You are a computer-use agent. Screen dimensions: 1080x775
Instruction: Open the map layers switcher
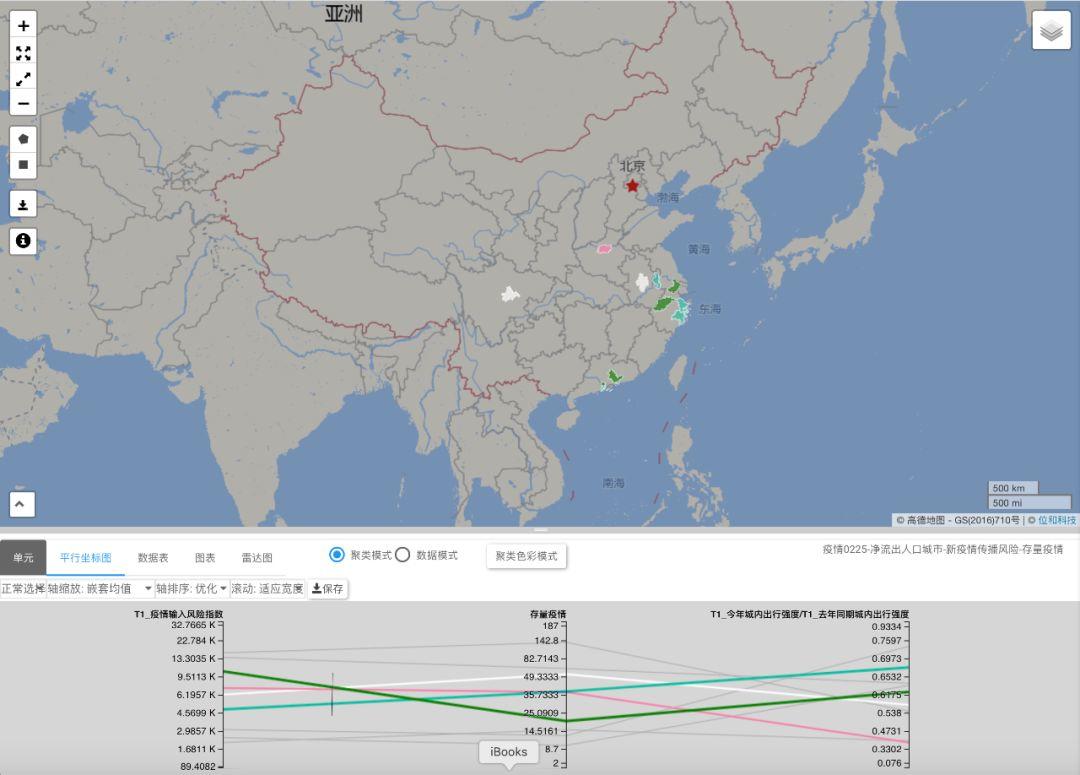(1051, 31)
